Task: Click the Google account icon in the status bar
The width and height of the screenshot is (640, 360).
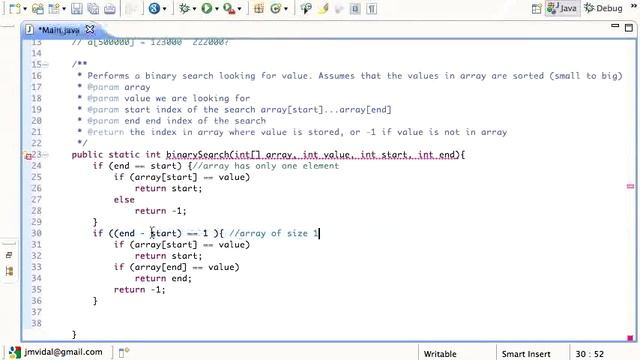Action: [x=15, y=352]
